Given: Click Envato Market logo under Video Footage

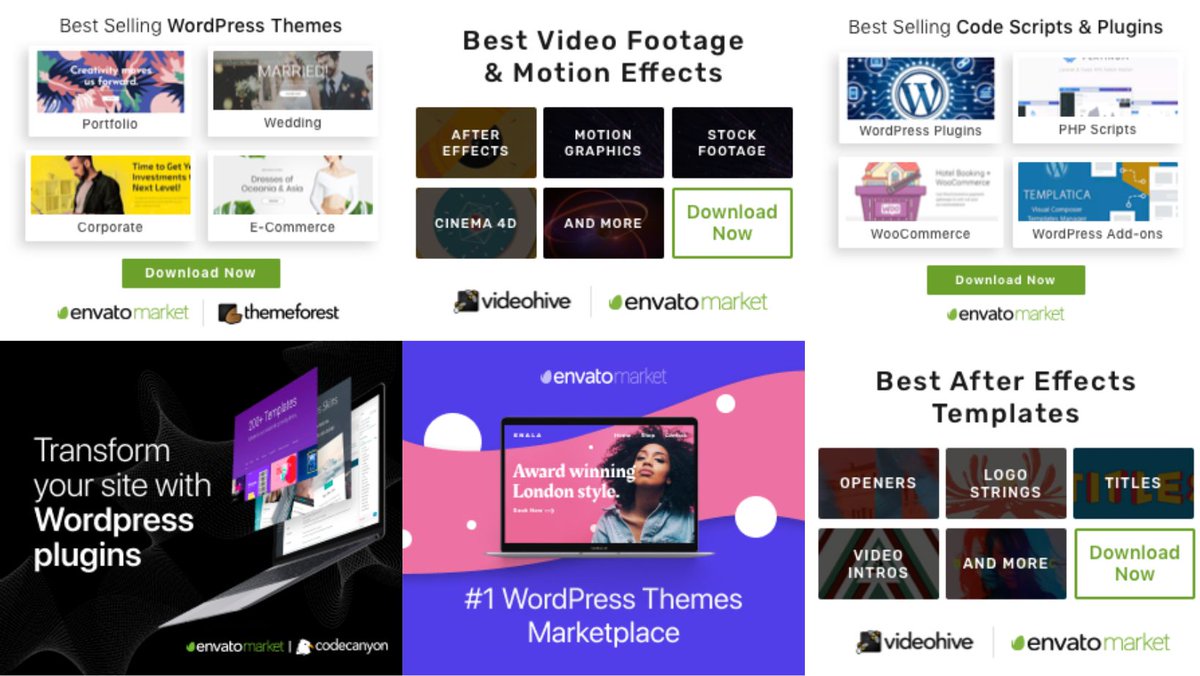Looking at the screenshot, I should coord(688,301).
